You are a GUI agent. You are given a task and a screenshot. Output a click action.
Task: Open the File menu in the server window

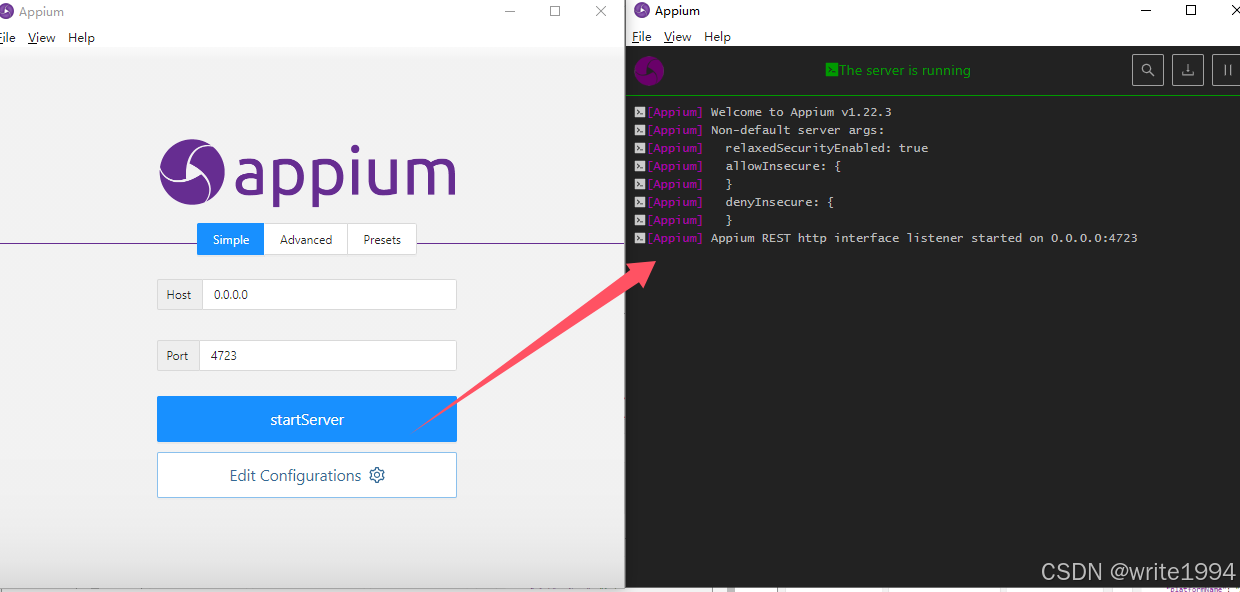point(642,36)
